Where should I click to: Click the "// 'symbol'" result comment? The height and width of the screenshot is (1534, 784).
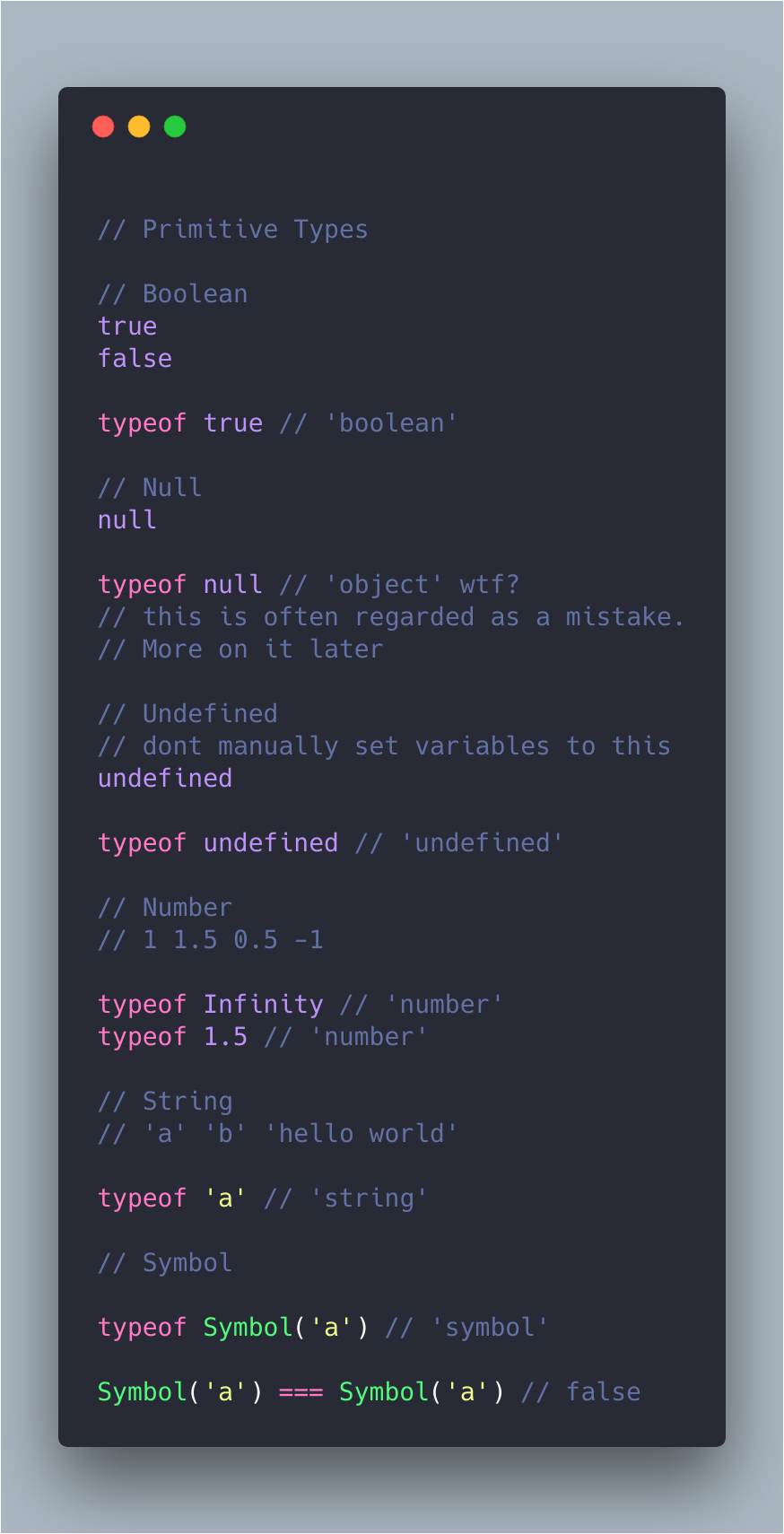[466, 1328]
